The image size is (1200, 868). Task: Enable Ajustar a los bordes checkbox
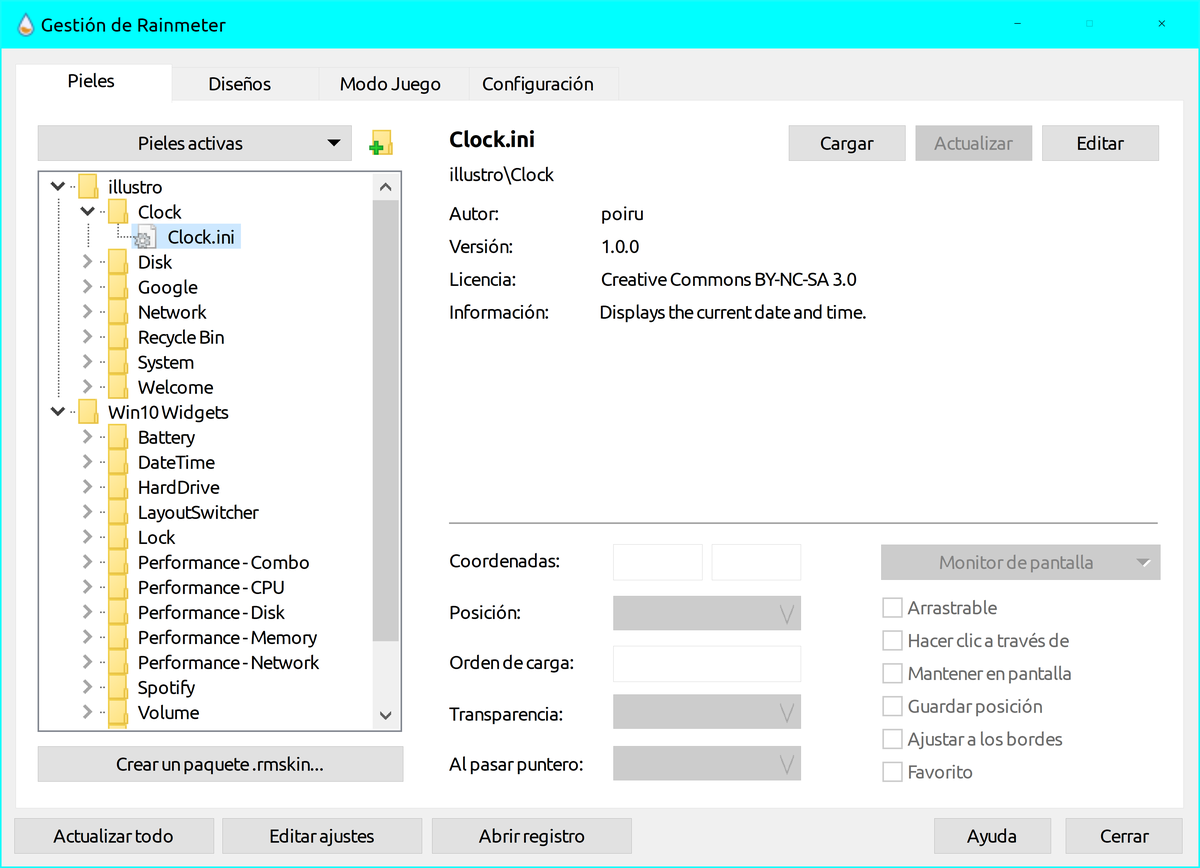pos(892,740)
